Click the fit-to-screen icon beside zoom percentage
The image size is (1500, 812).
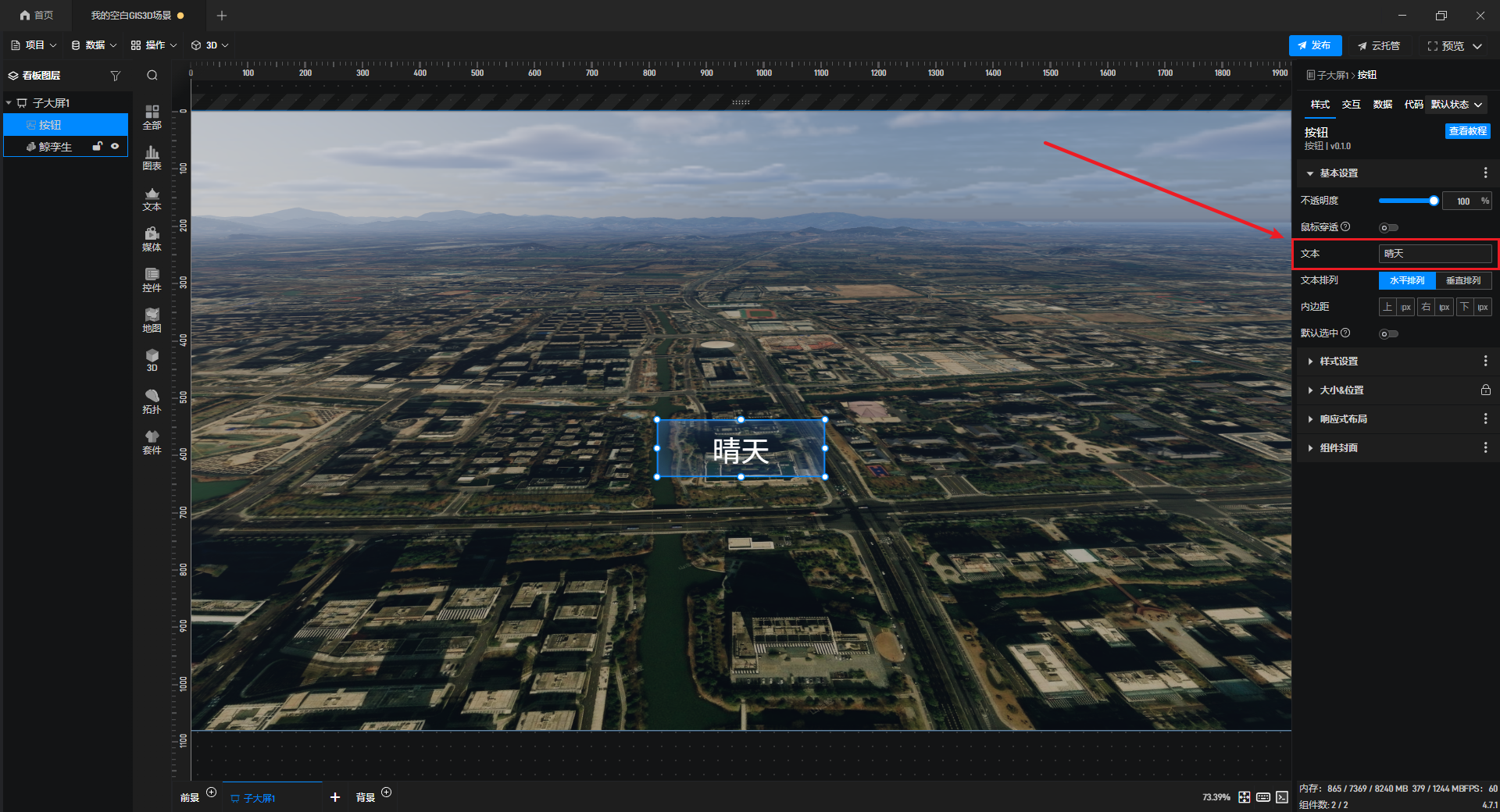[x=1245, y=797]
